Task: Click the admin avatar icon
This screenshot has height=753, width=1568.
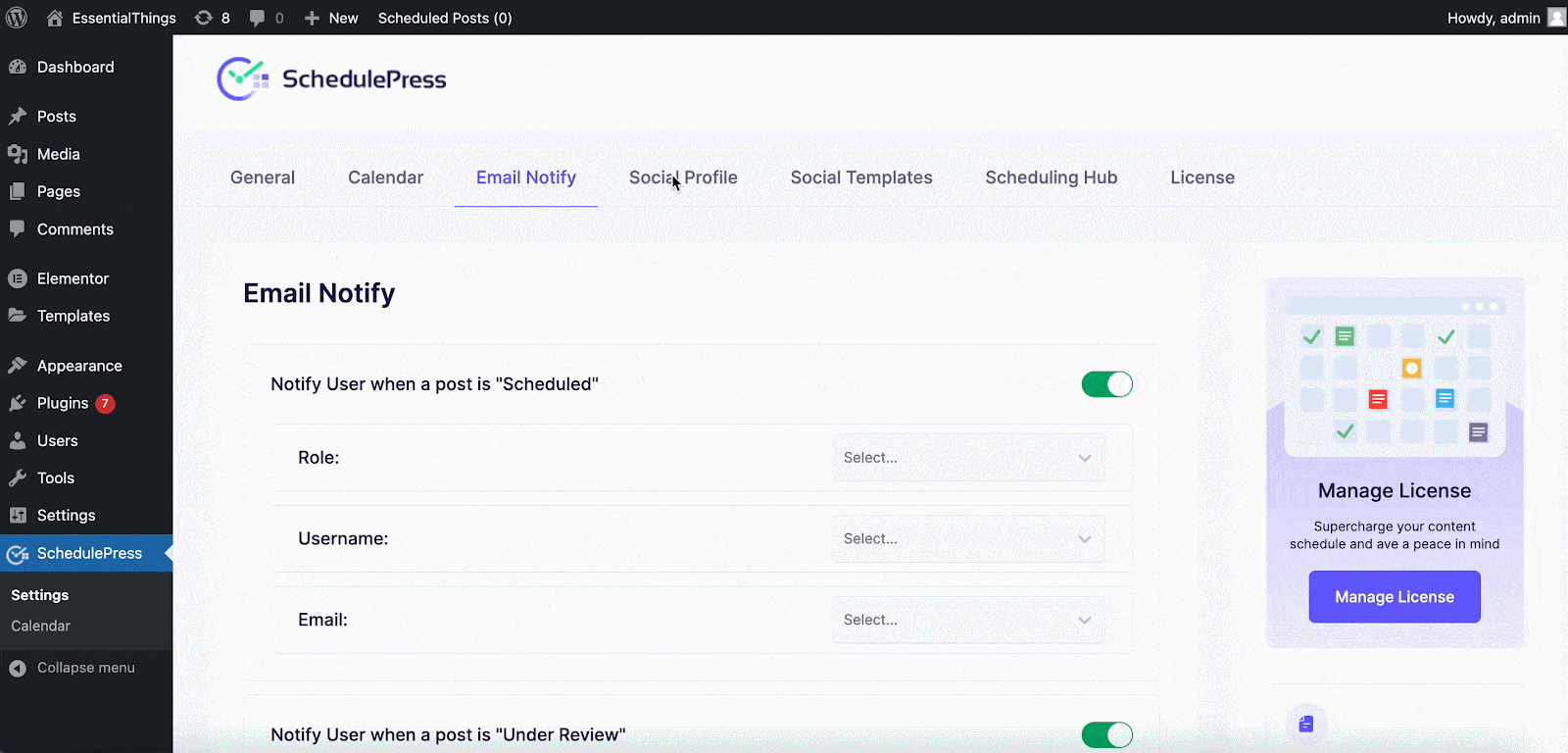Action: pyautogui.click(x=1556, y=18)
